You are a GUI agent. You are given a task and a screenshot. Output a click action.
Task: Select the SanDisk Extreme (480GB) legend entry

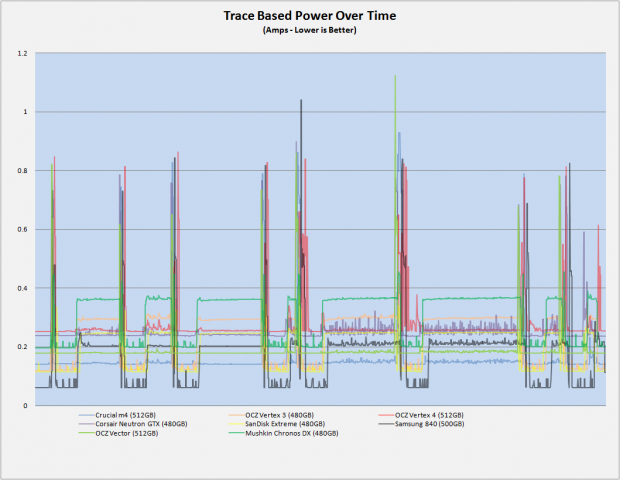(285, 424)
